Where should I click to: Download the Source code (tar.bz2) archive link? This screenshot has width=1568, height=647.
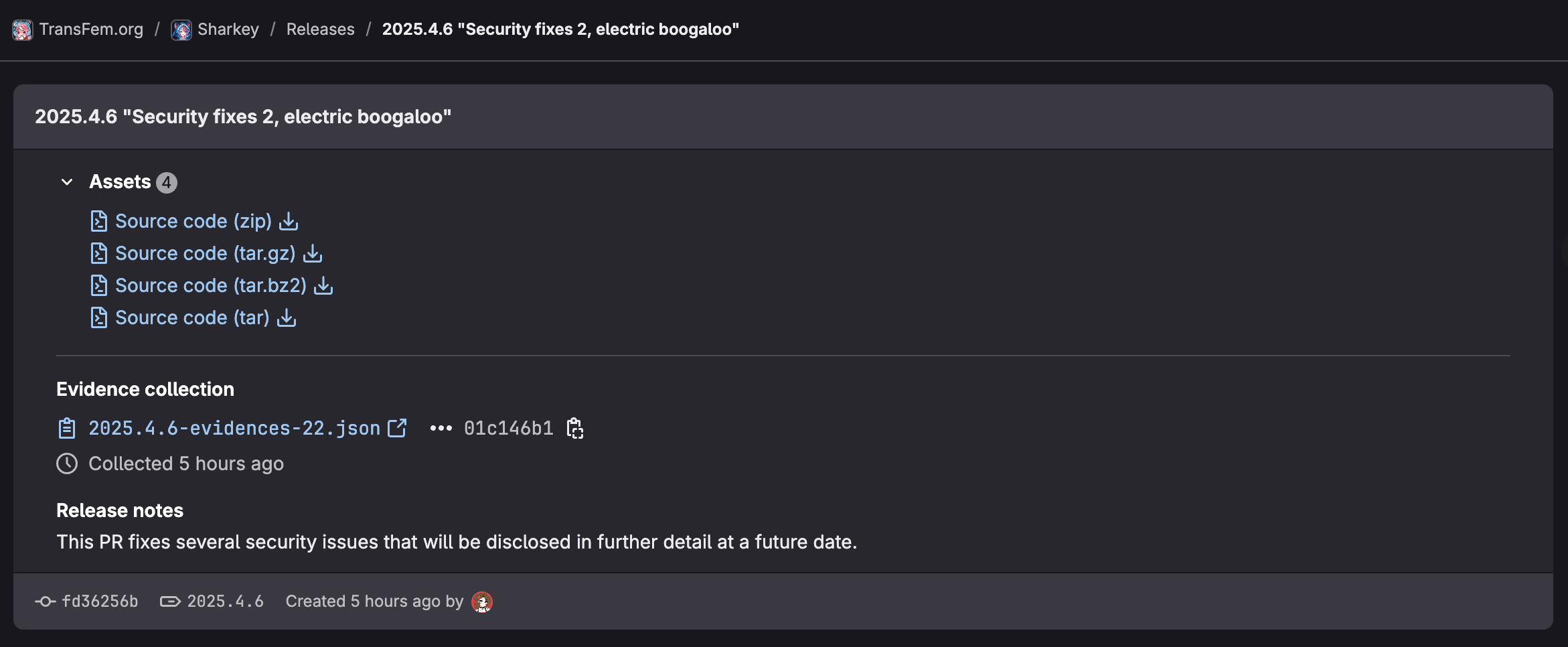click(x=210, y=285)
